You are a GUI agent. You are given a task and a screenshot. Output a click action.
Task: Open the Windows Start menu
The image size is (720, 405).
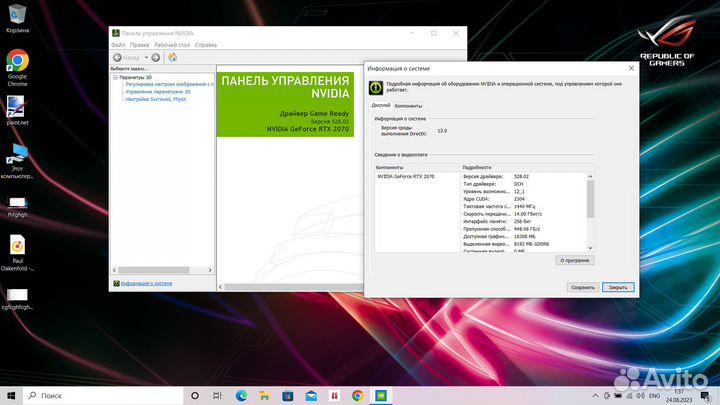(11, 395)
